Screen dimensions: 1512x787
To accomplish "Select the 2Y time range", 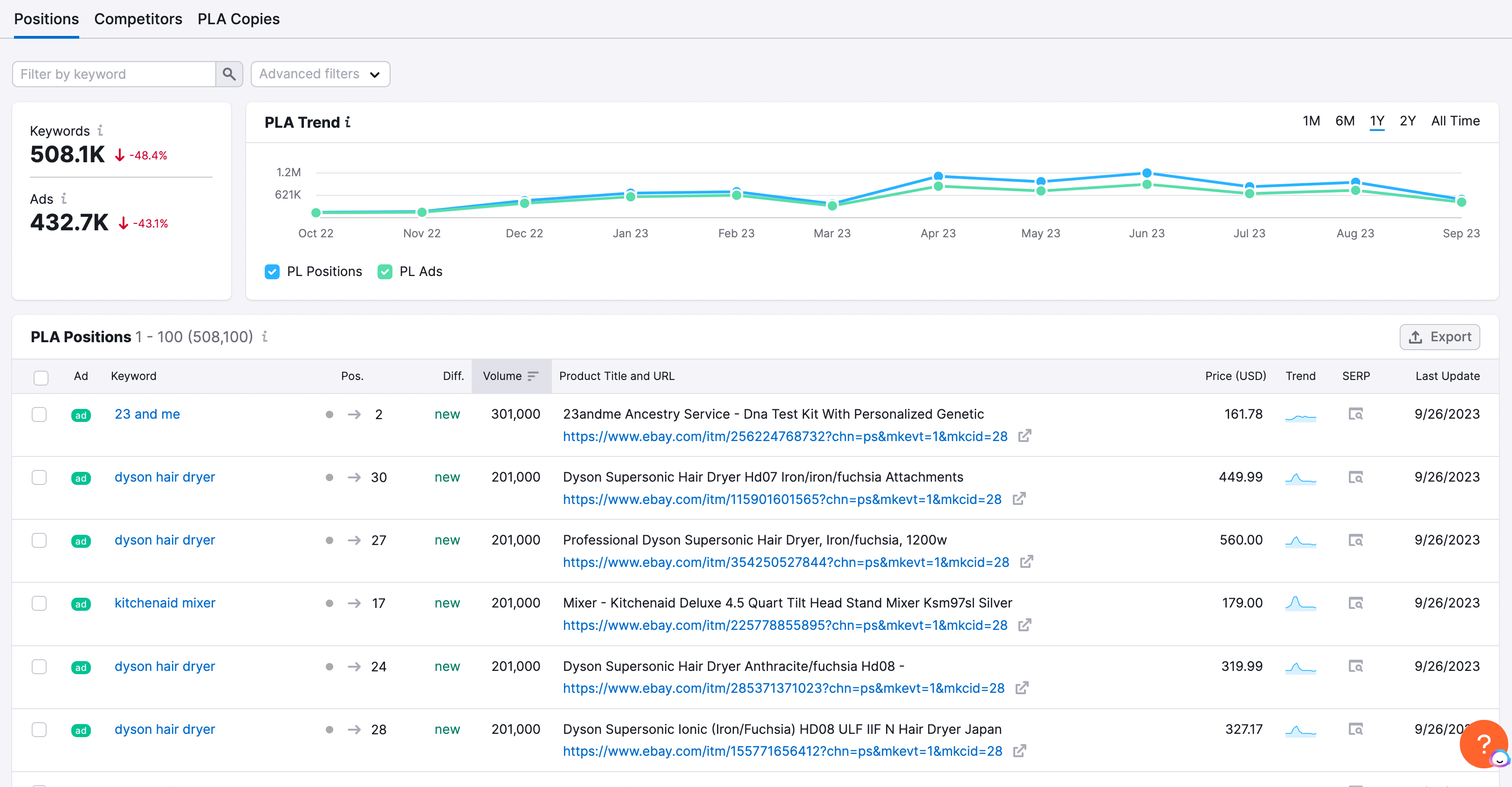I will click(1408, 121).
